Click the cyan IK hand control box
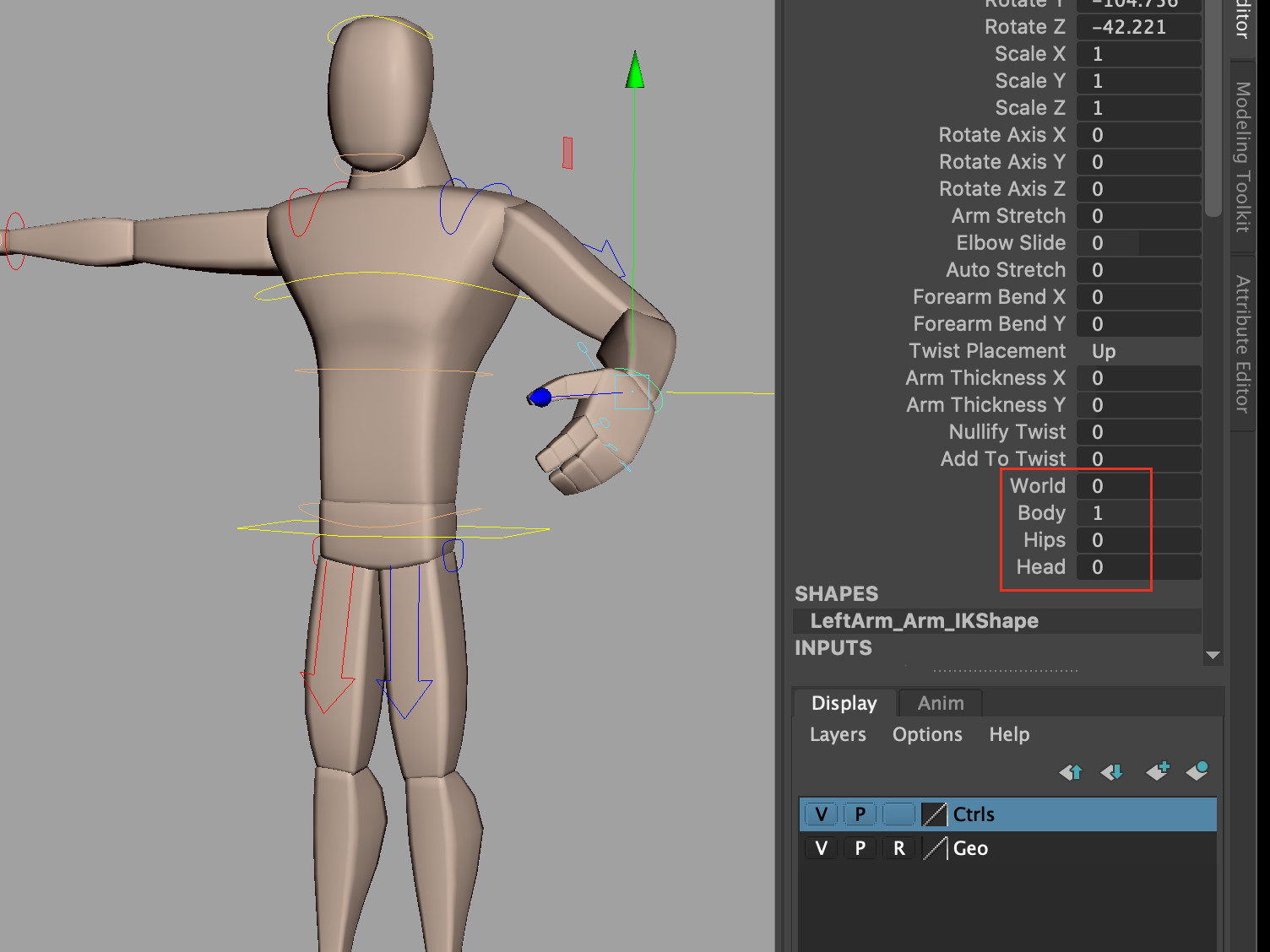The height and width of the screenshot is (952, 1270). [x=632, y=392]
